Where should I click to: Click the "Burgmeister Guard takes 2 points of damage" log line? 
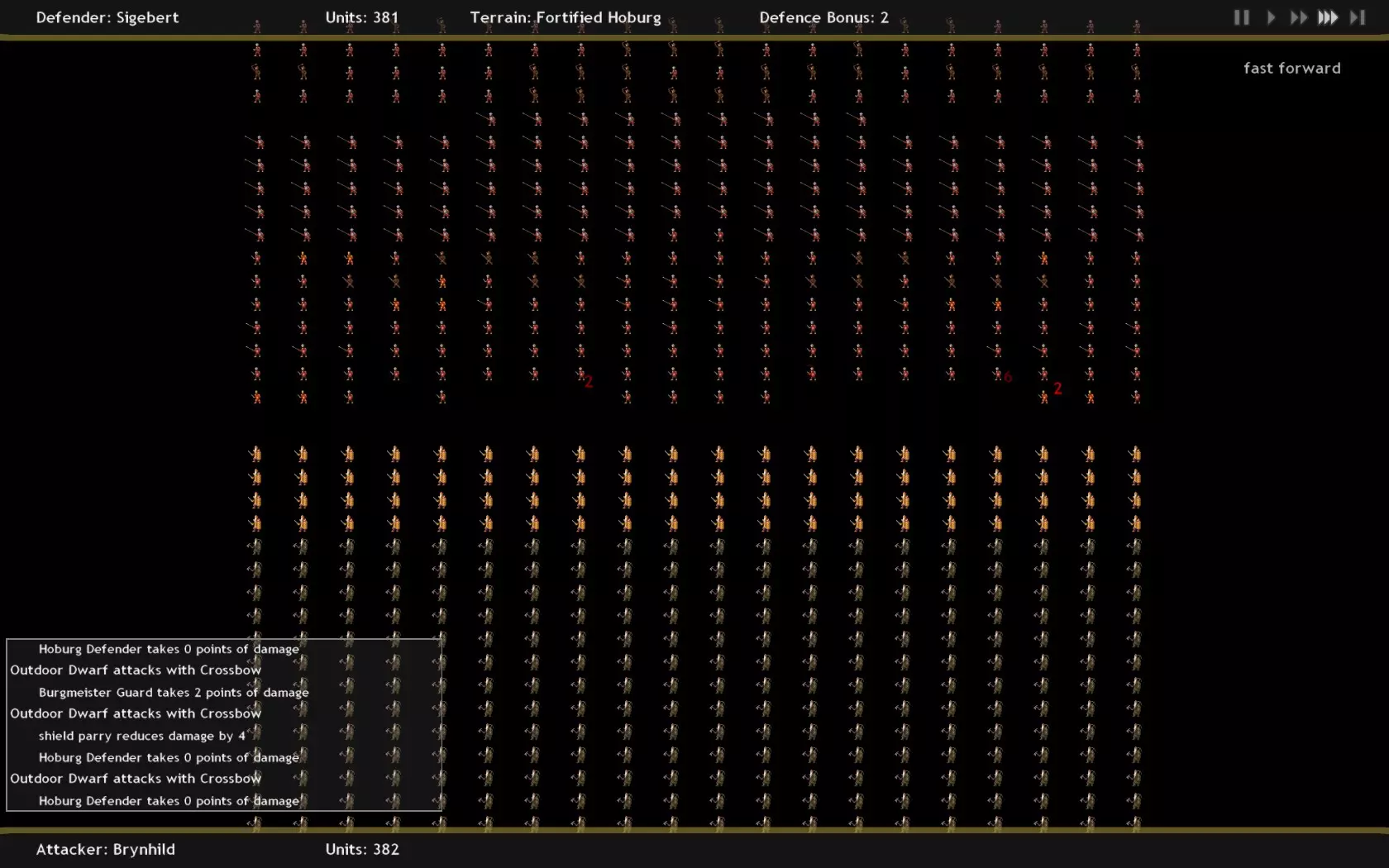click(174, 693)
